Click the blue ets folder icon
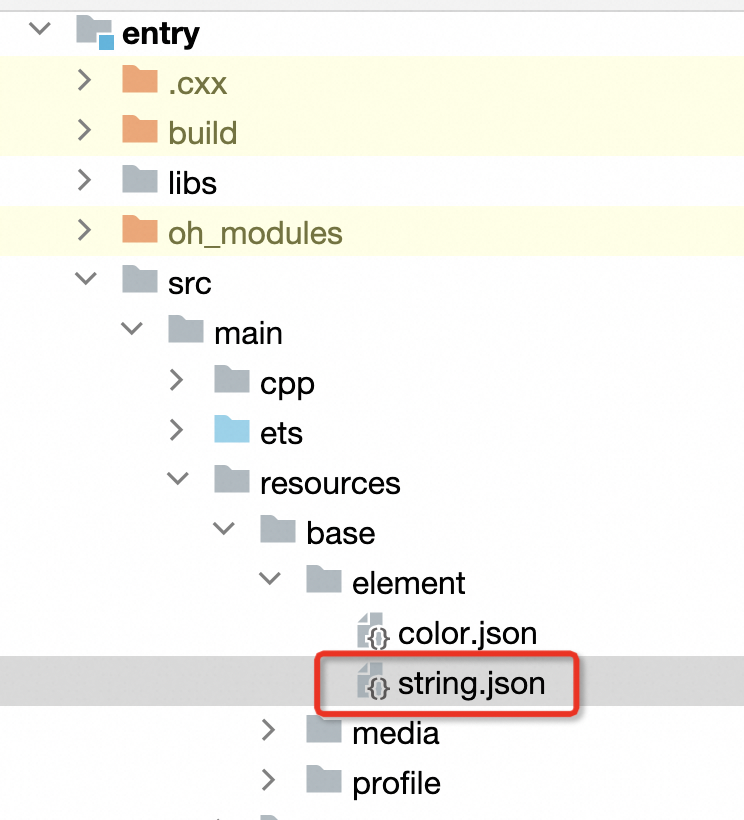744x820 pixels. [x=232, y=430]
